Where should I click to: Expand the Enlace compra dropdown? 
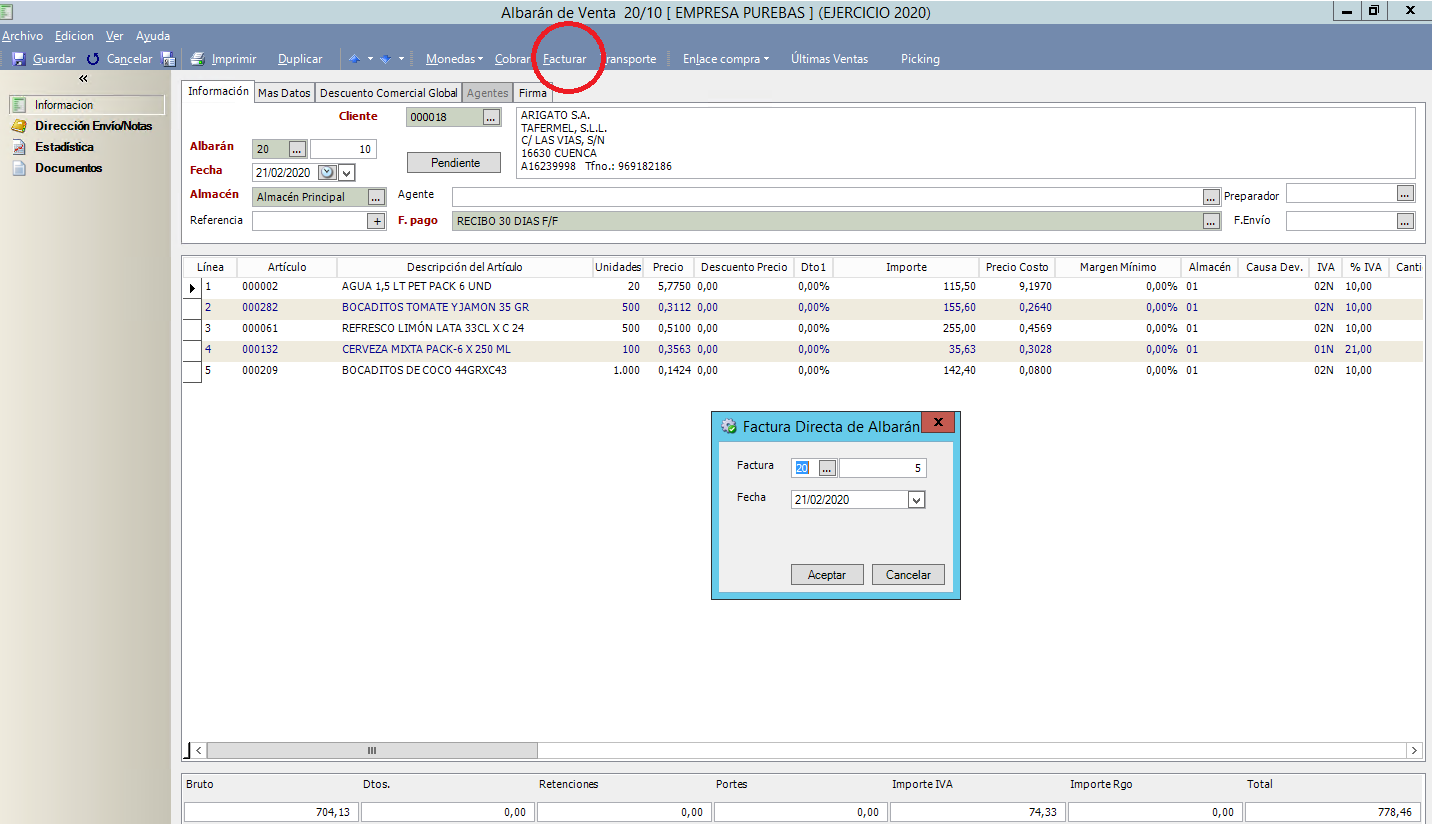point(766,59)
